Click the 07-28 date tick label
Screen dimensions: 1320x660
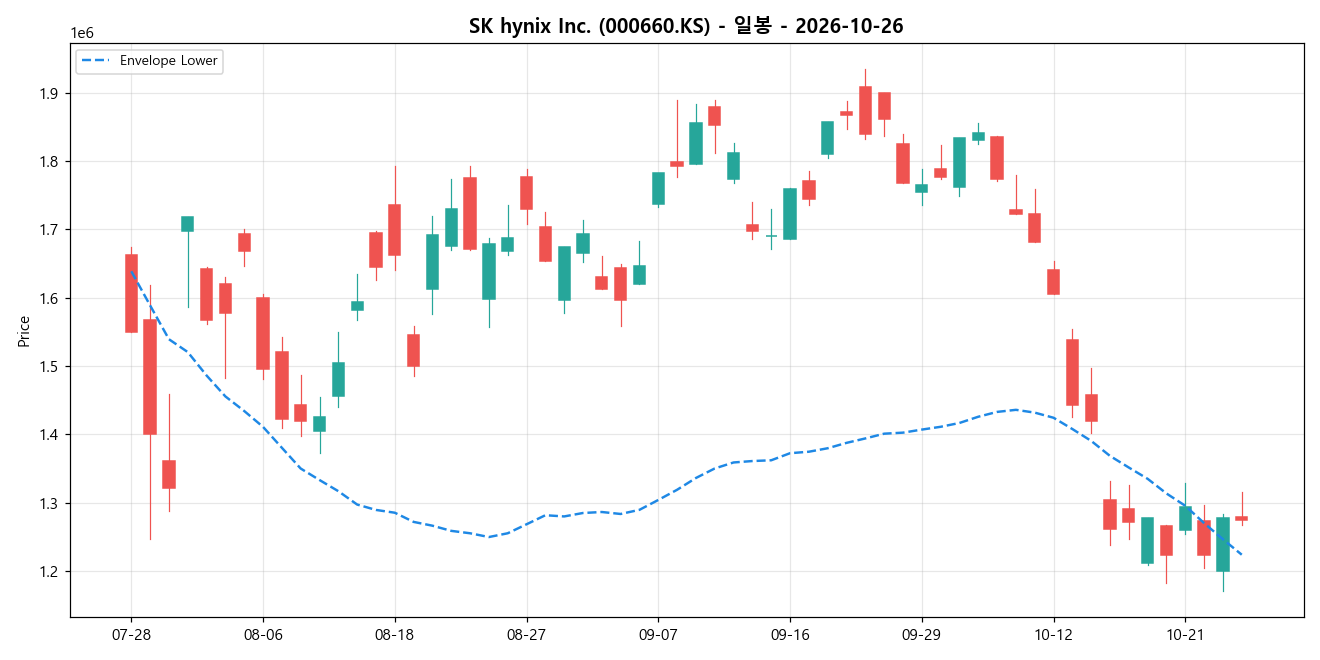[x=131, y=634]
